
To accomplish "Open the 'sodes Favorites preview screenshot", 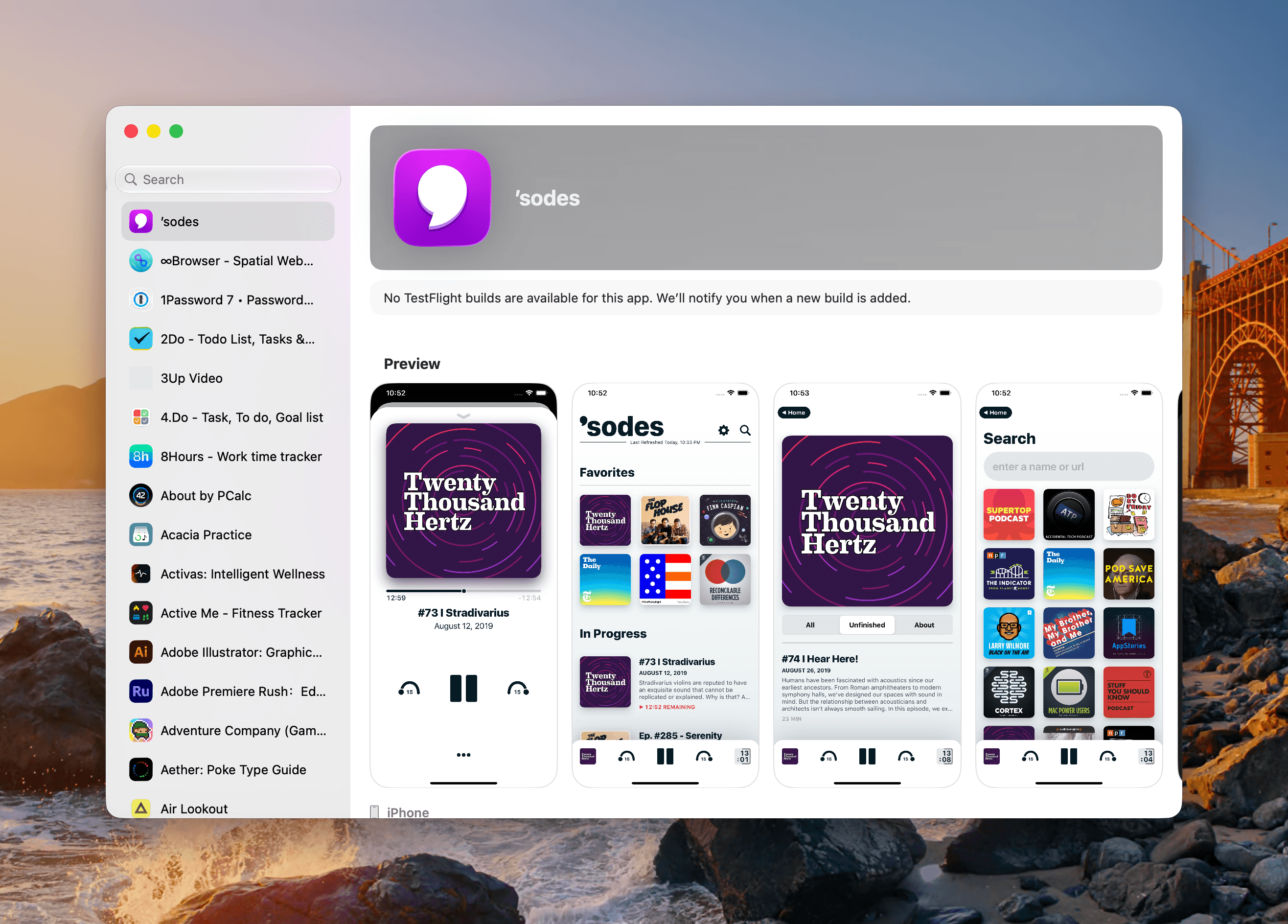I will 665,585.
